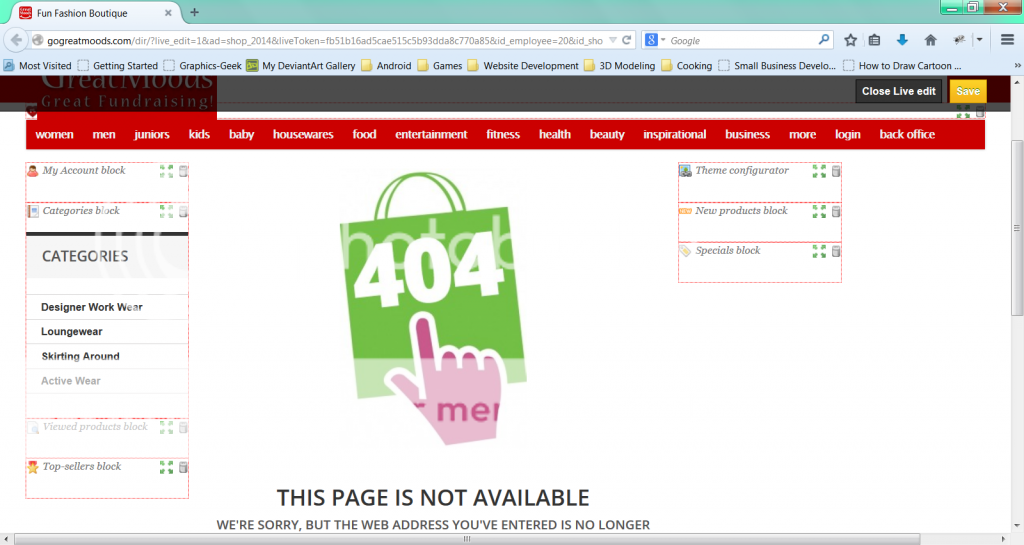This screenshot has height=545, width=1024.
Task: Open the Firefox hamburger menu
Action: click(1007, 40)
